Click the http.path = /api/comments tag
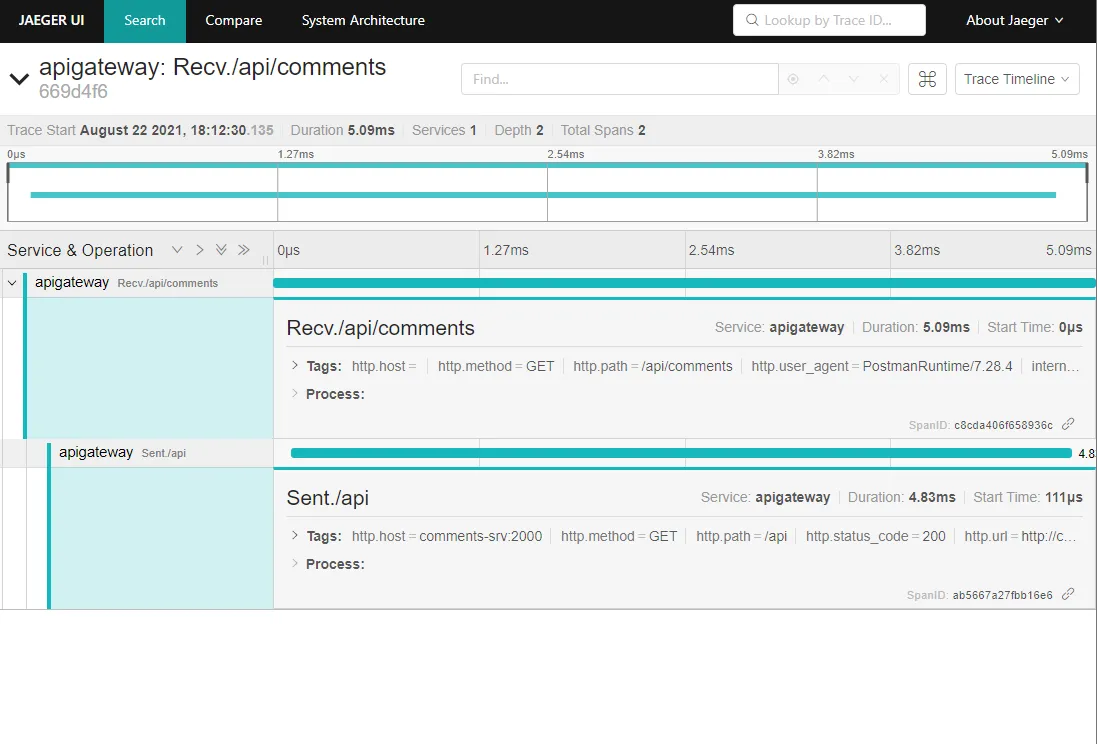Viewport: 1097px width, 744px height. [653, 366]
